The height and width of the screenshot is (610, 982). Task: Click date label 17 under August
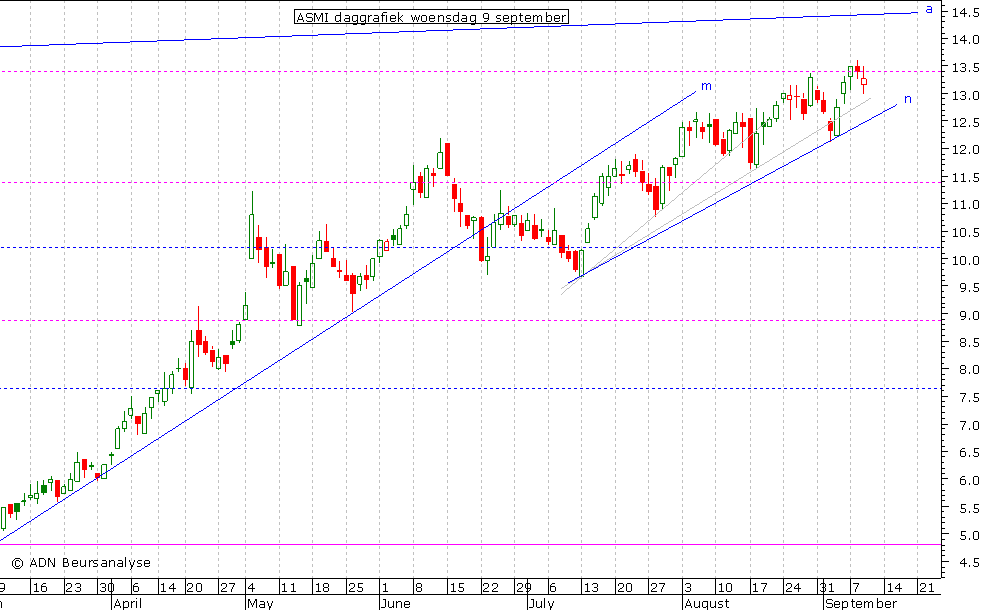coord(759,587)
